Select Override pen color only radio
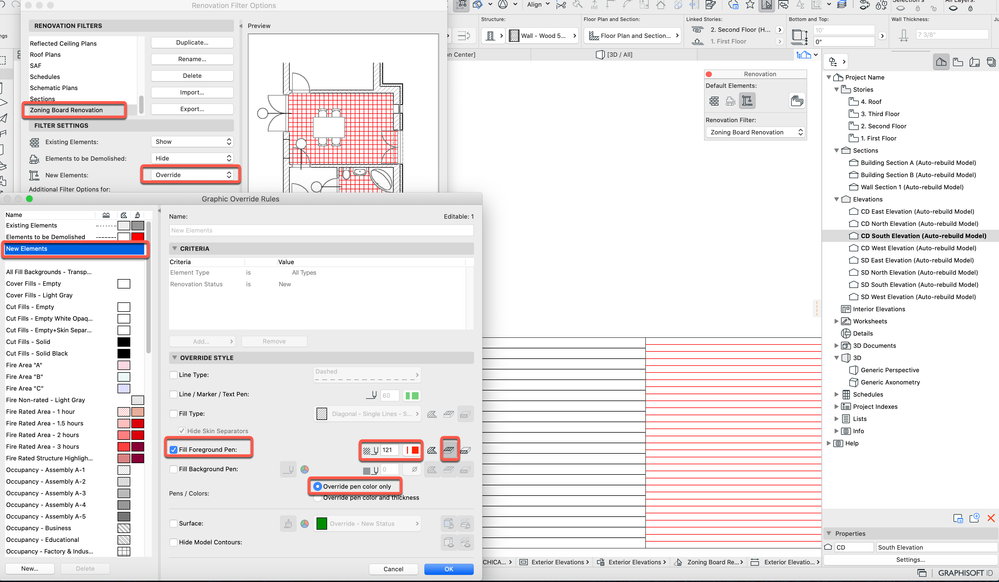 tap(317, 486)
